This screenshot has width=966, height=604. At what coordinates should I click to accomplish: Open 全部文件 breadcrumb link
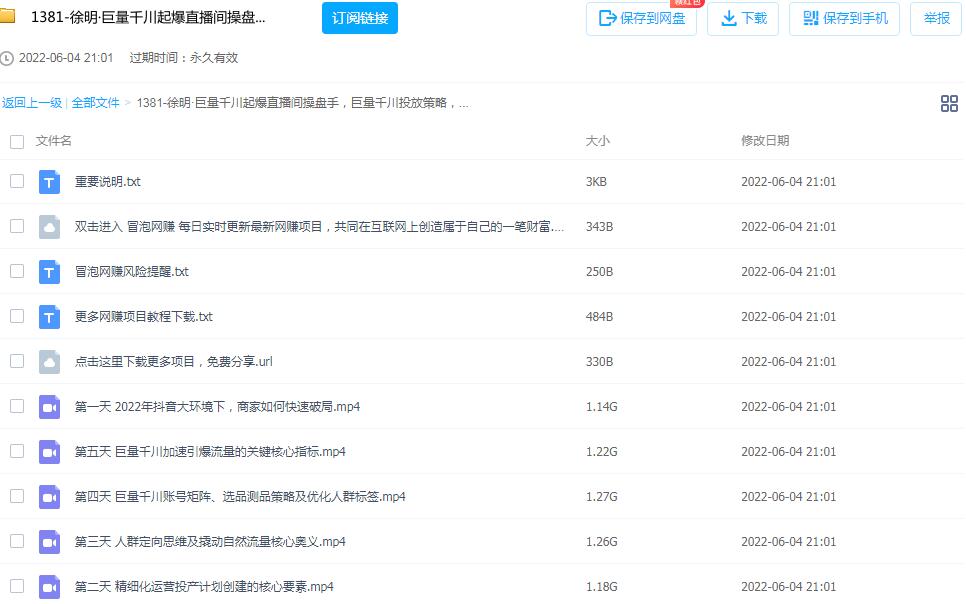[x=95, y=103]
